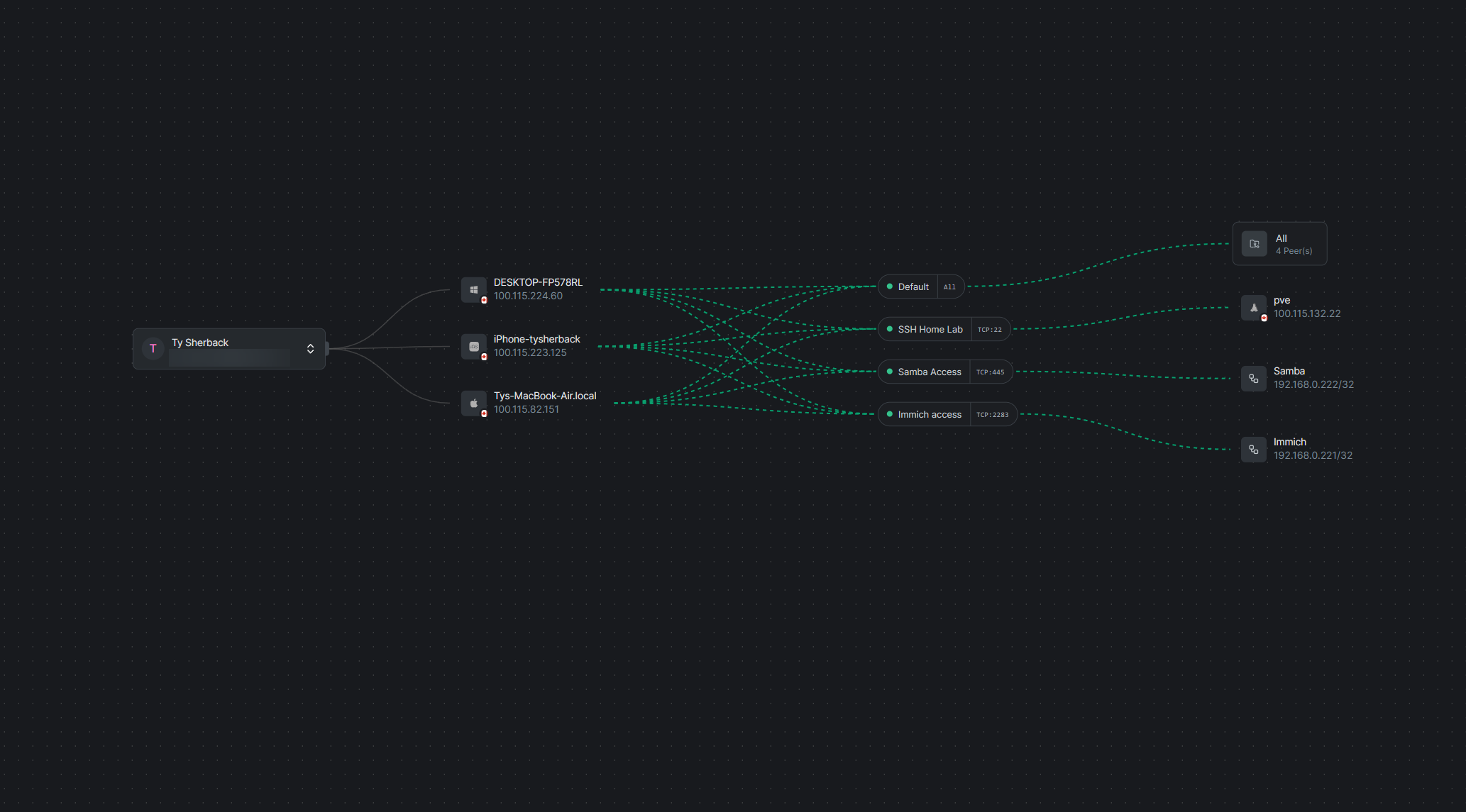
Task: Click the green status dot on SSH Home Lab
Action: click(x=889, y=329)
